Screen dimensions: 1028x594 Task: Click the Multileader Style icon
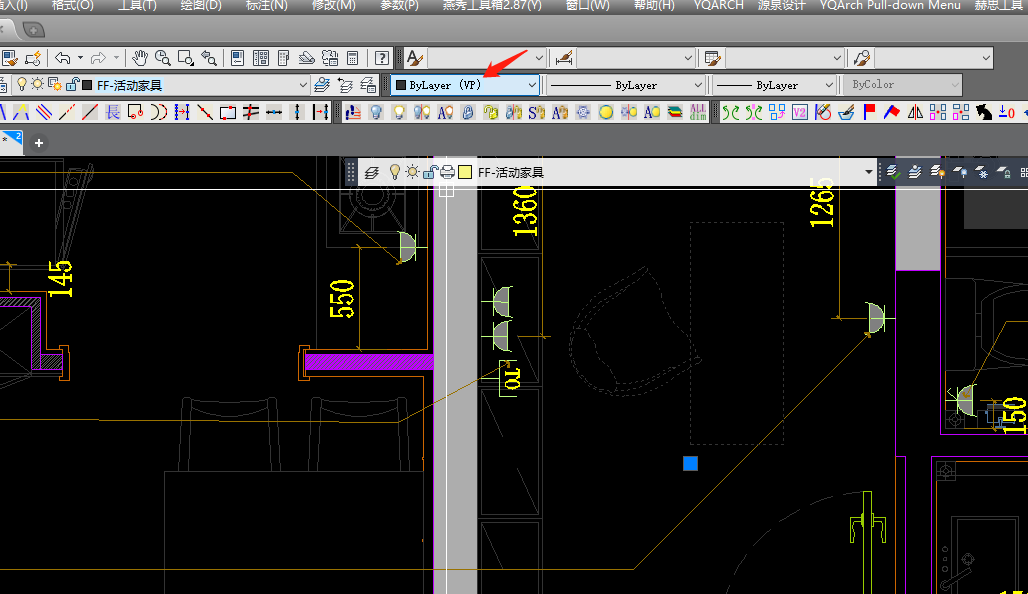(861, 58)
